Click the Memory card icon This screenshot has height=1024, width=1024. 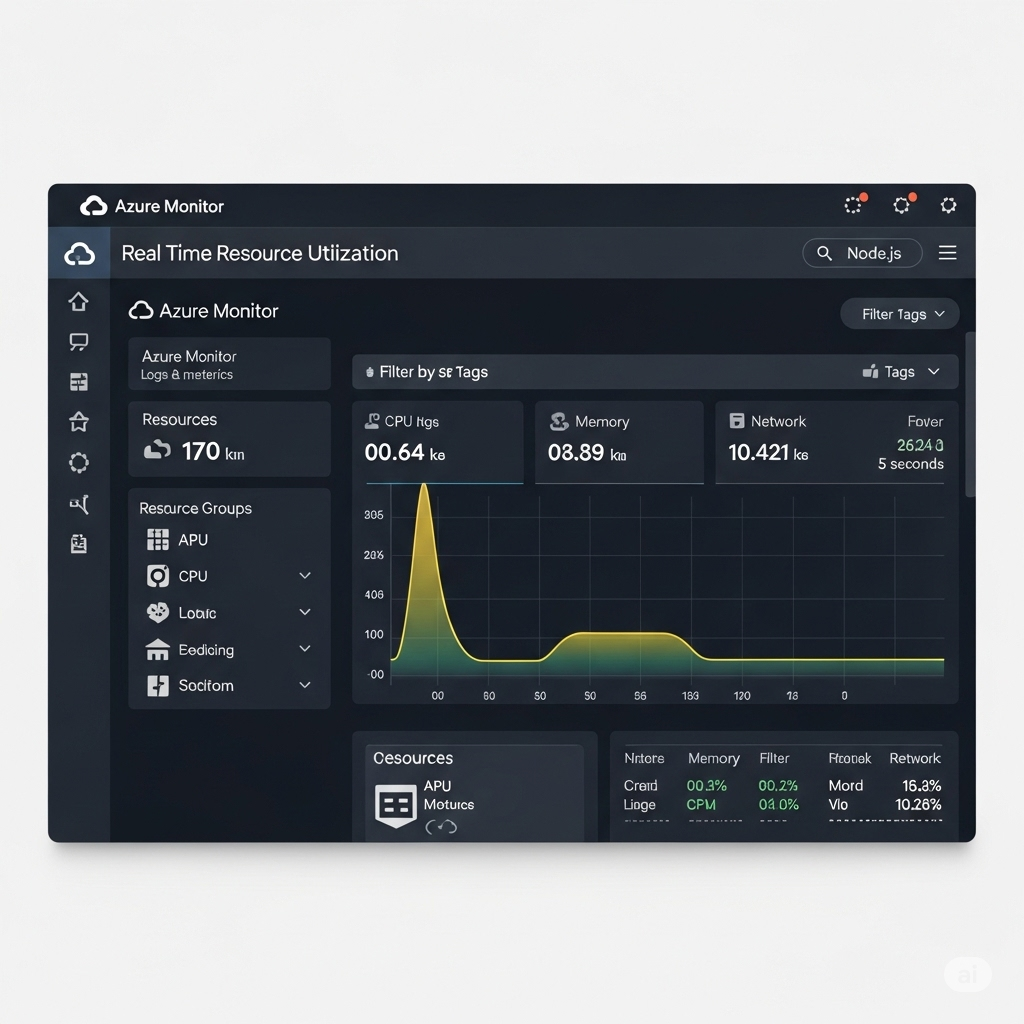pos(559,422)
